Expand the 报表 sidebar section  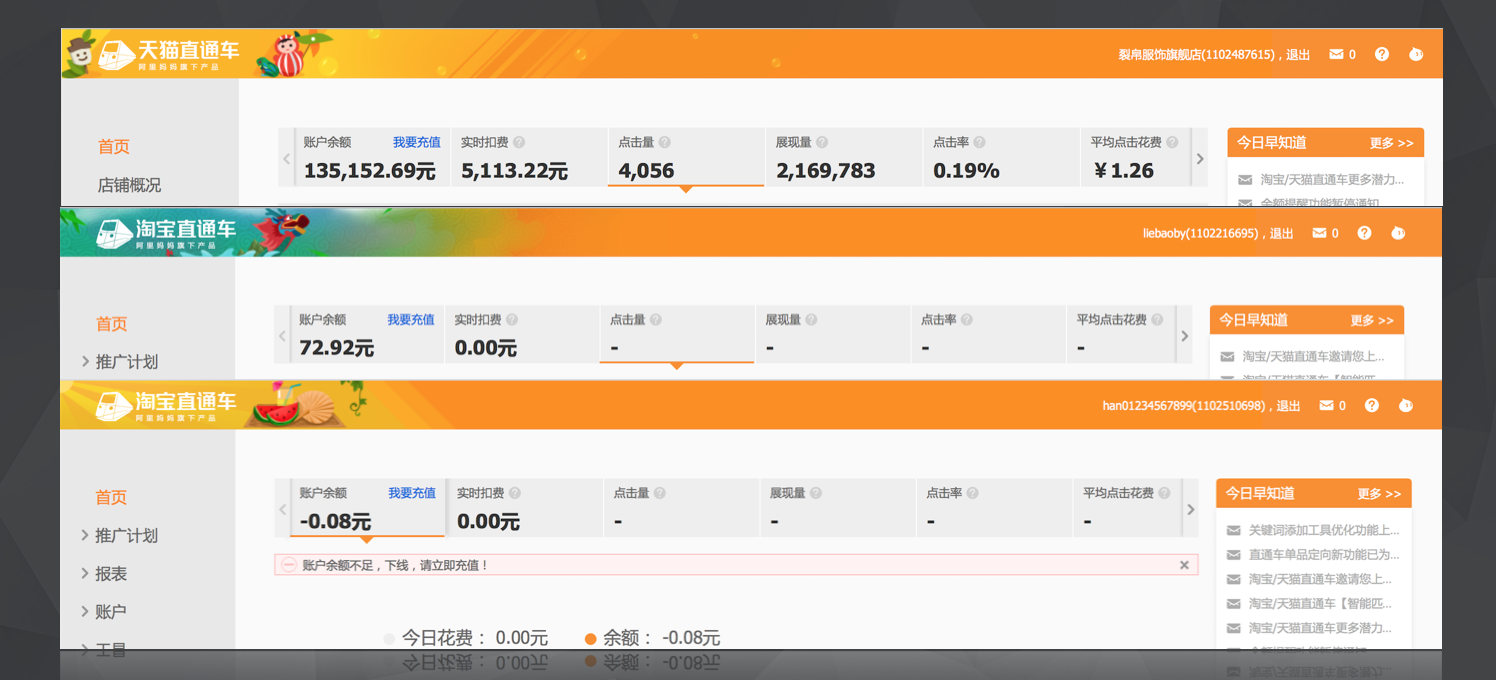pyautogui.click(x=110, y=574)
